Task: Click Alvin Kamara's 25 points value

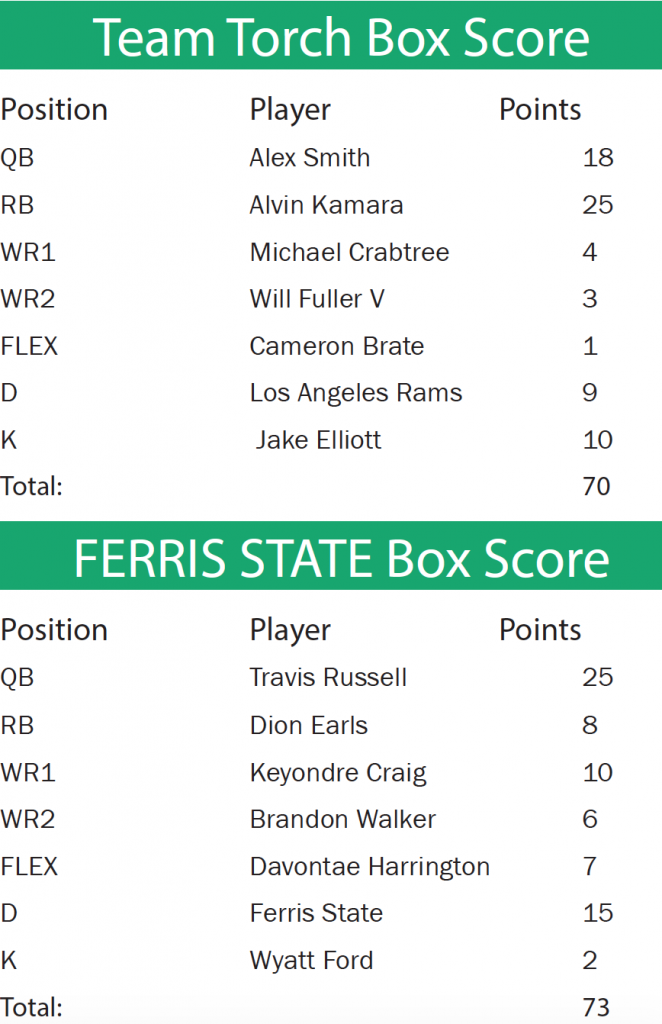Action: (x=597, y=205)
